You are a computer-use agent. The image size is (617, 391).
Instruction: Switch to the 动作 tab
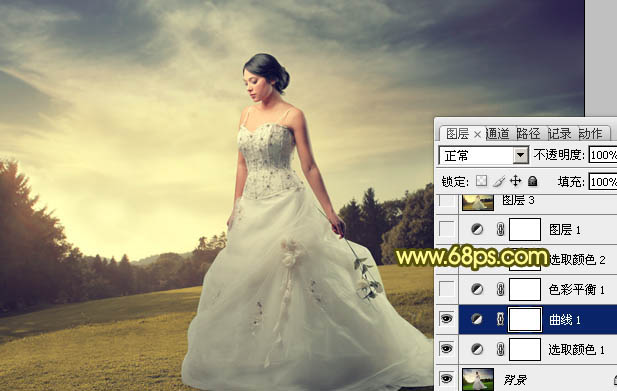(590, 134)
